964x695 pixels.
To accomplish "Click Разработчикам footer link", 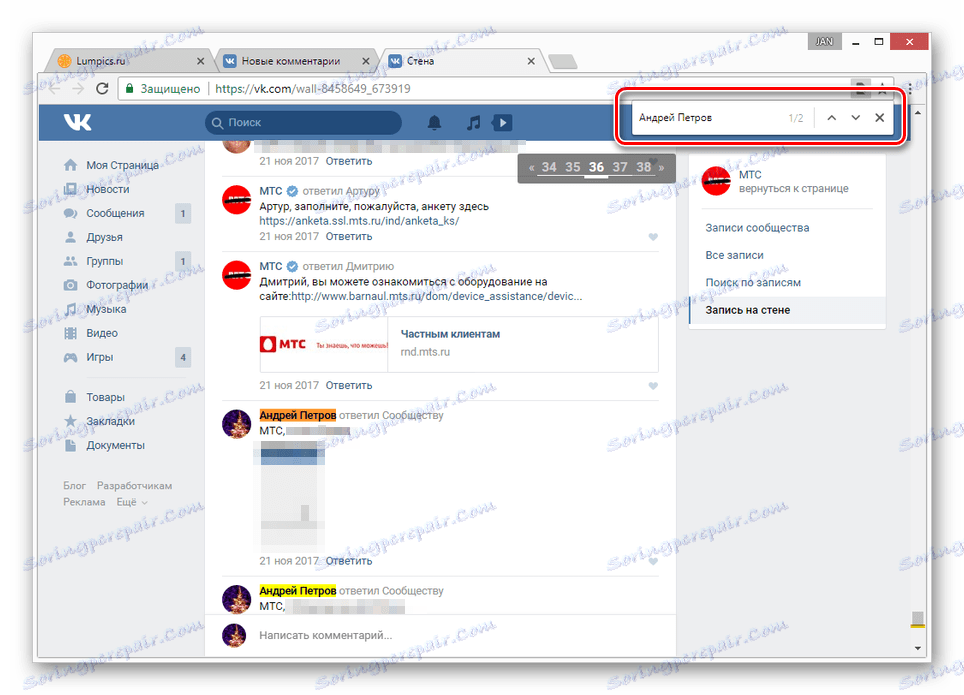I will (134, 485).
